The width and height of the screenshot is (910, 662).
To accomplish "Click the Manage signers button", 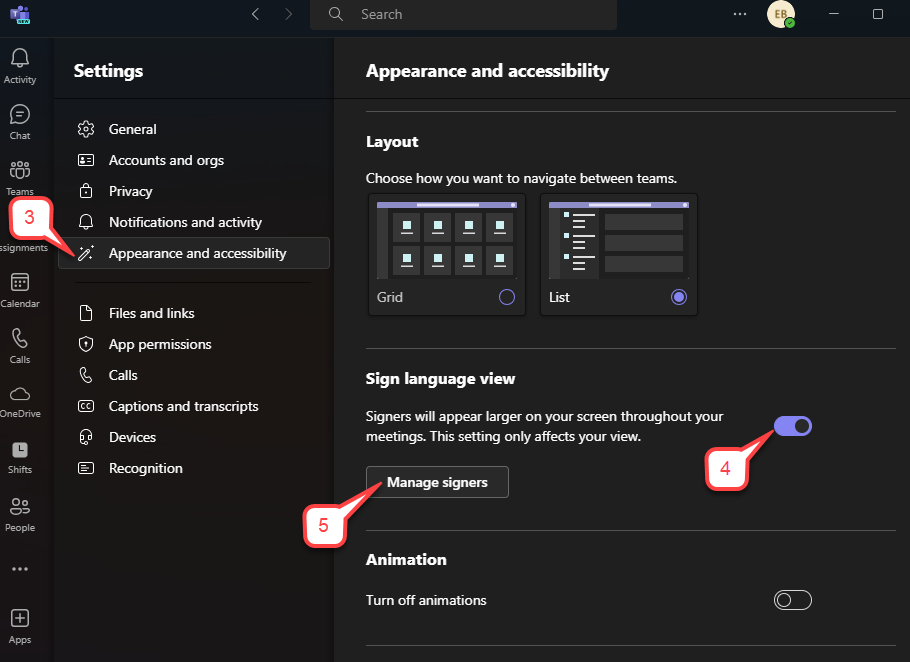I will (437, 481).
